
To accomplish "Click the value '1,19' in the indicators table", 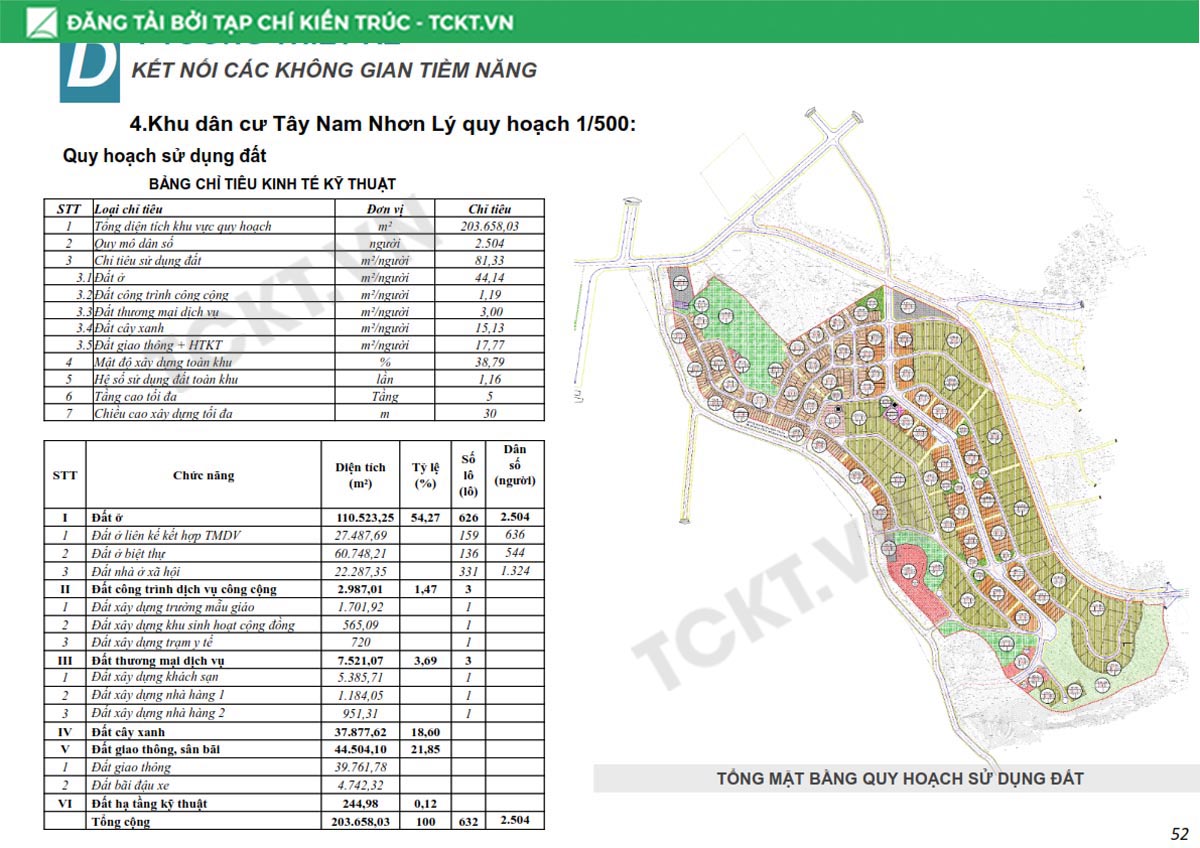I will point(490,295).
